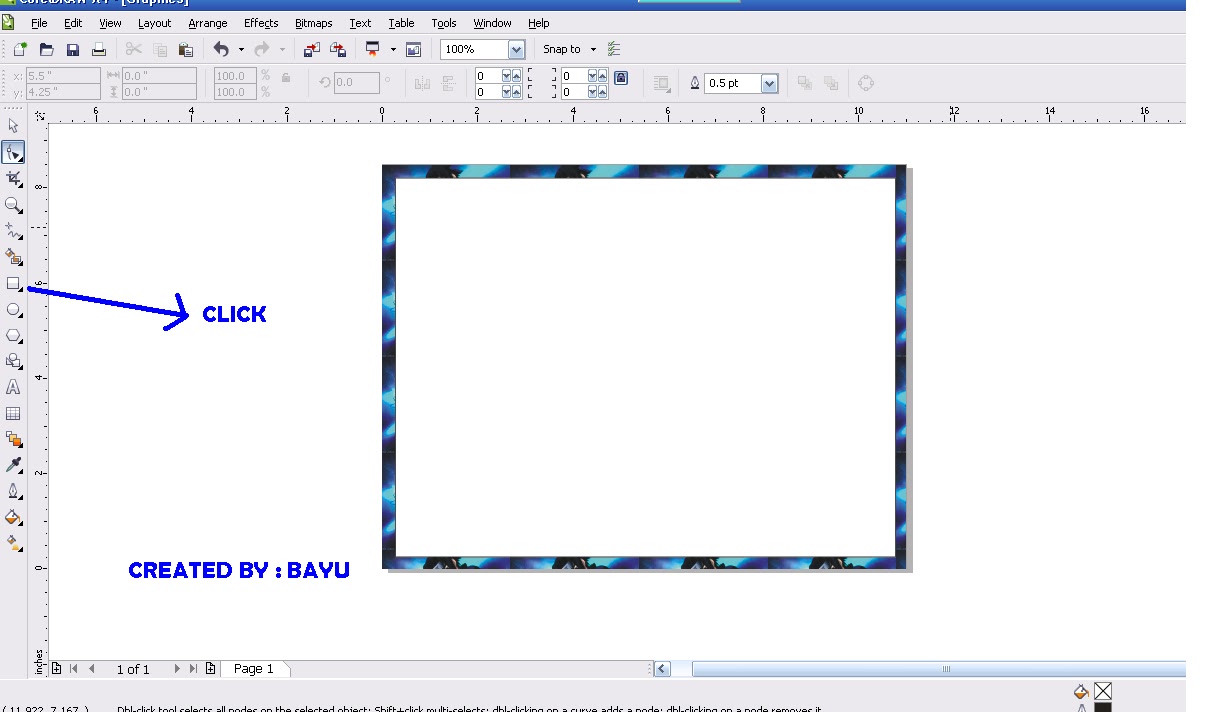
Task: Open the Window menu
Action: (492, 23)
